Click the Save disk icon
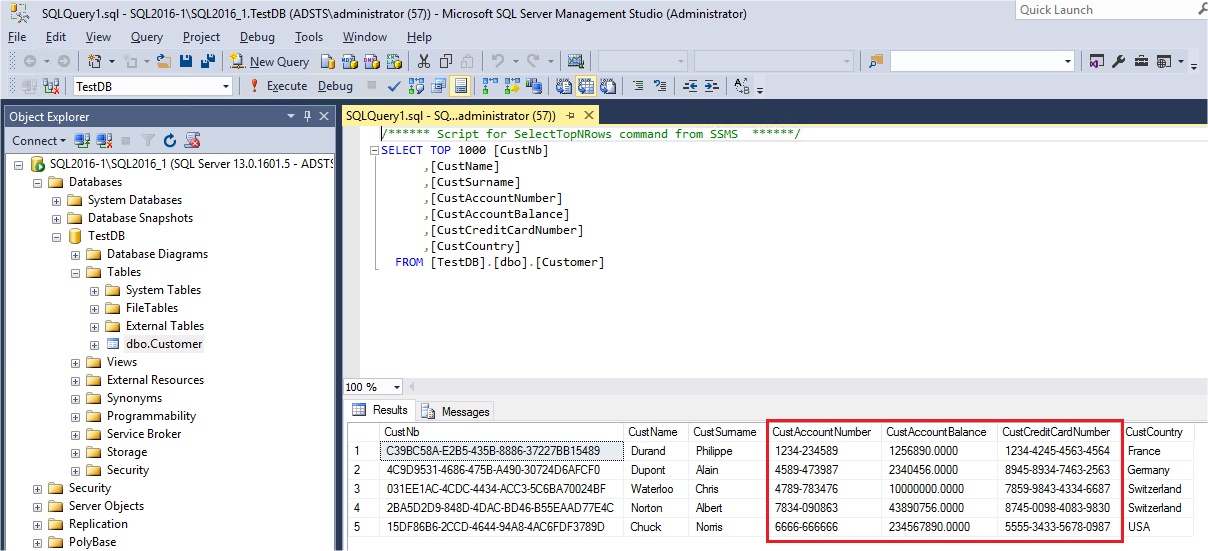The width and height of the screenshot is (1208, 551). pos(186,61)
